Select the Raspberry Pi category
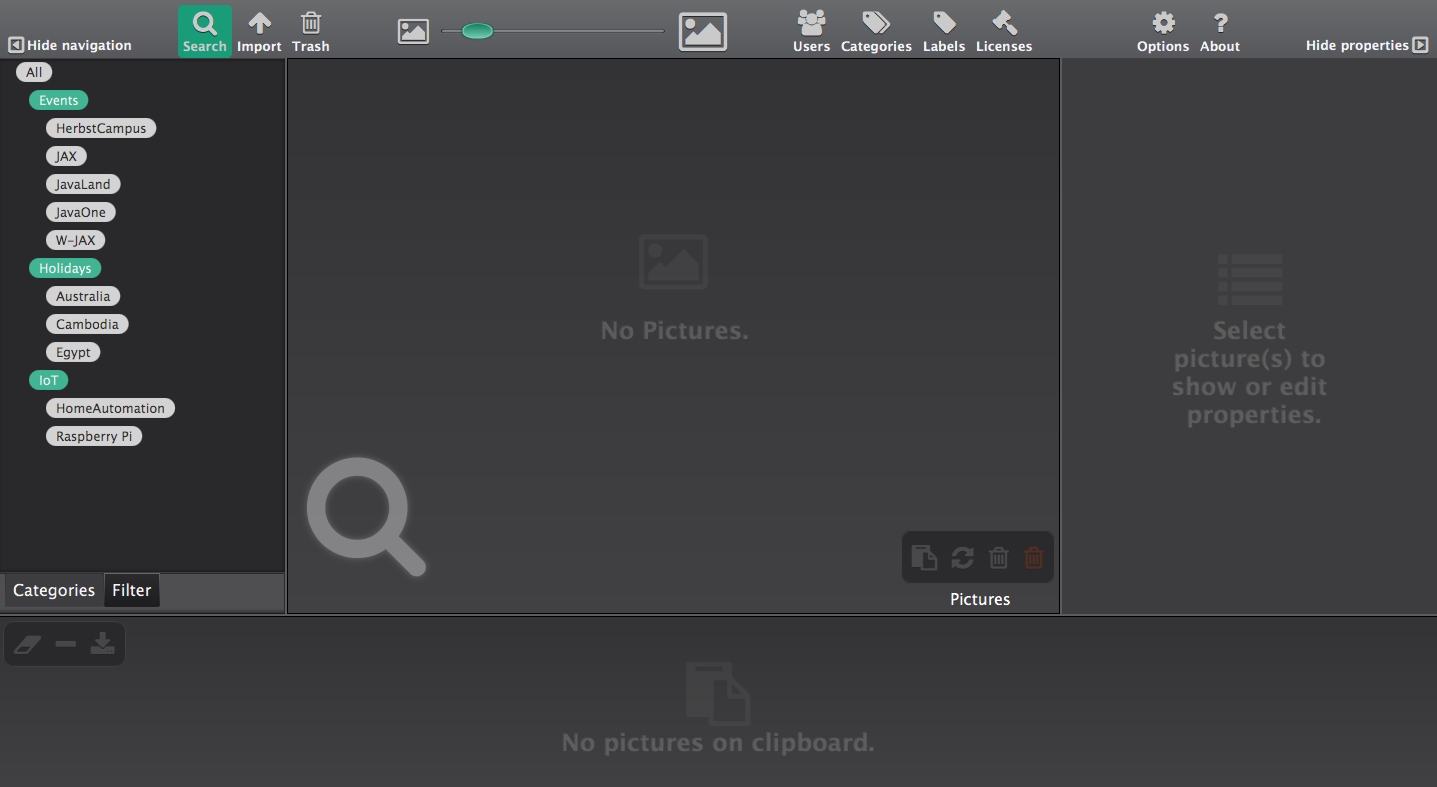 click(94, 436)
